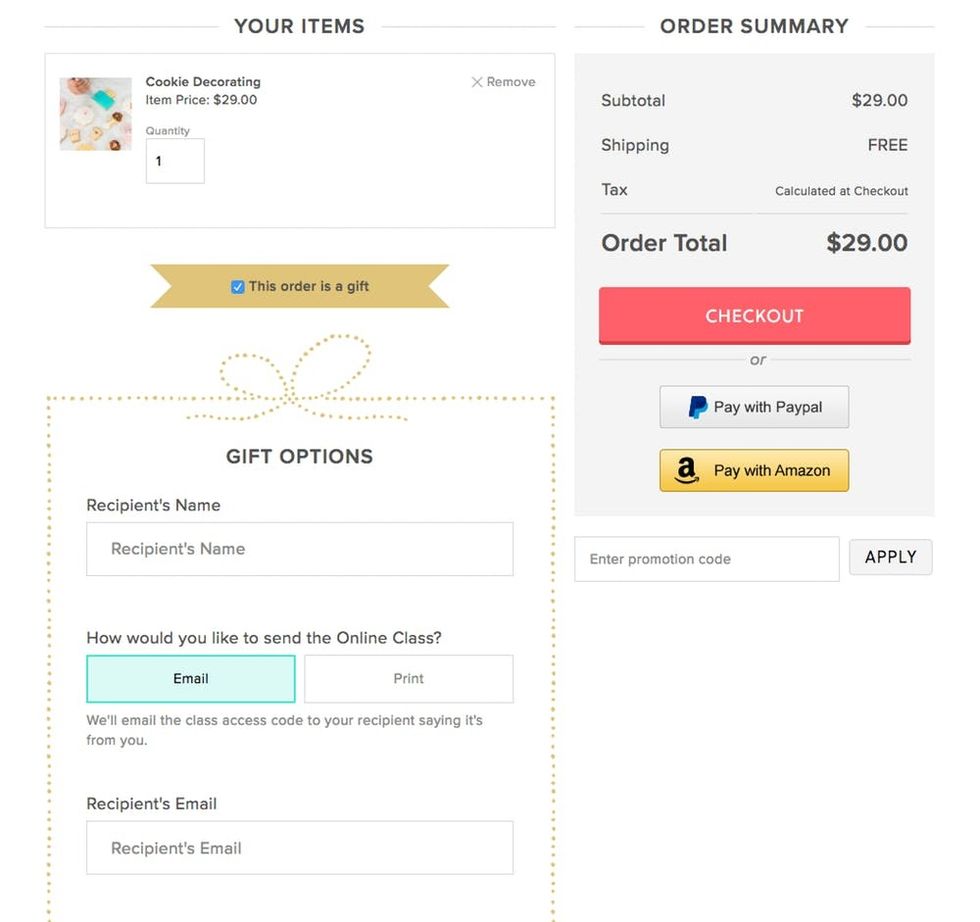This screenshot has height=922, width=980.
Task: Click the dotted gift bow decoration
Action: 296,380
